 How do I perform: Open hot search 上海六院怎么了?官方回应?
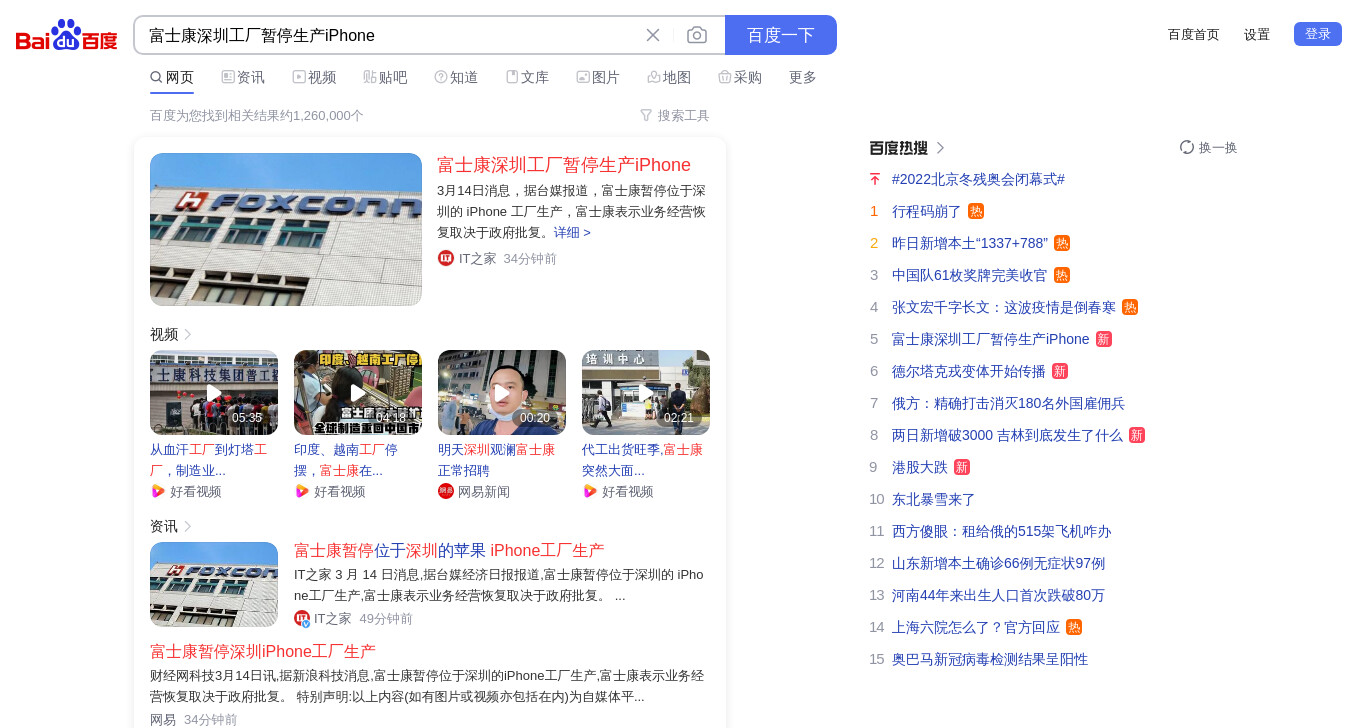pyautogui.click(x=976, y=627)
